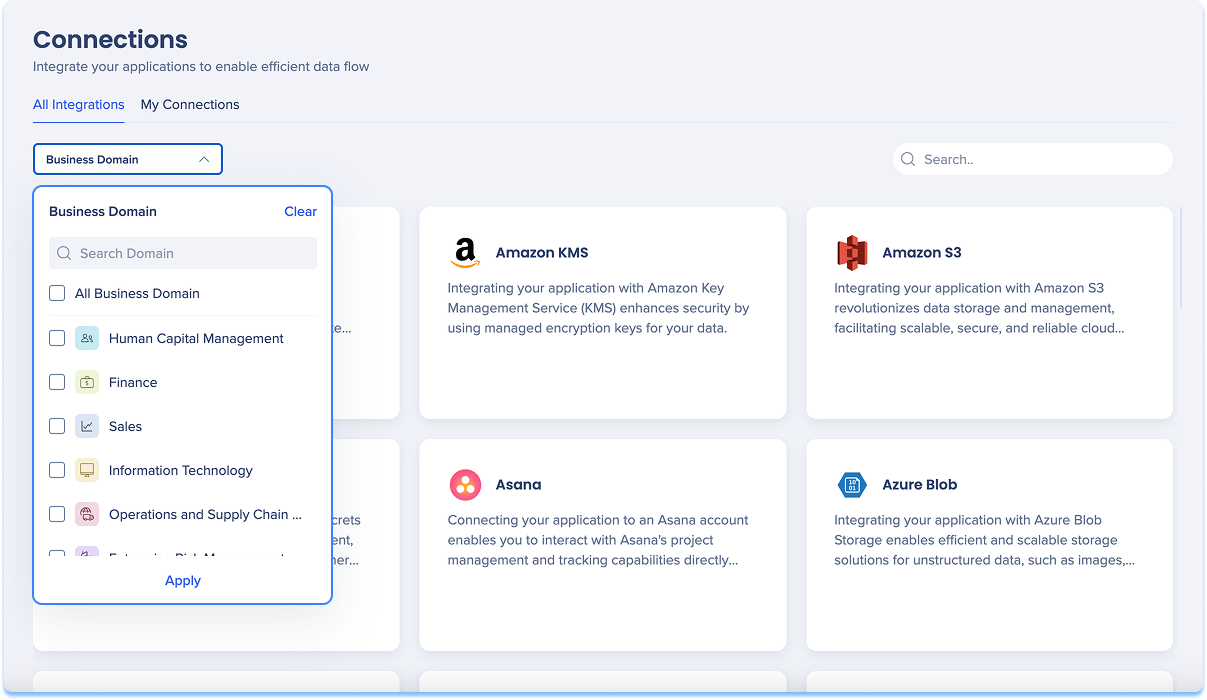Screen dimensions: 1207x700
Task: Apply the selected business domain filters
Action: [x=183, y=580]
